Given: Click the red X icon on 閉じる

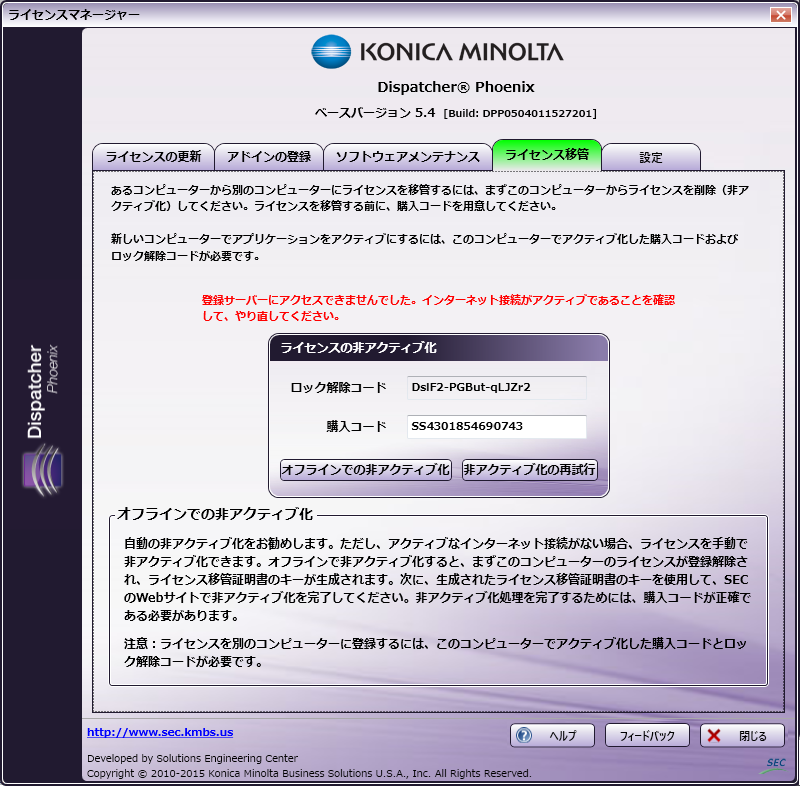Looking at the screenshot, I should coord(714,736).
